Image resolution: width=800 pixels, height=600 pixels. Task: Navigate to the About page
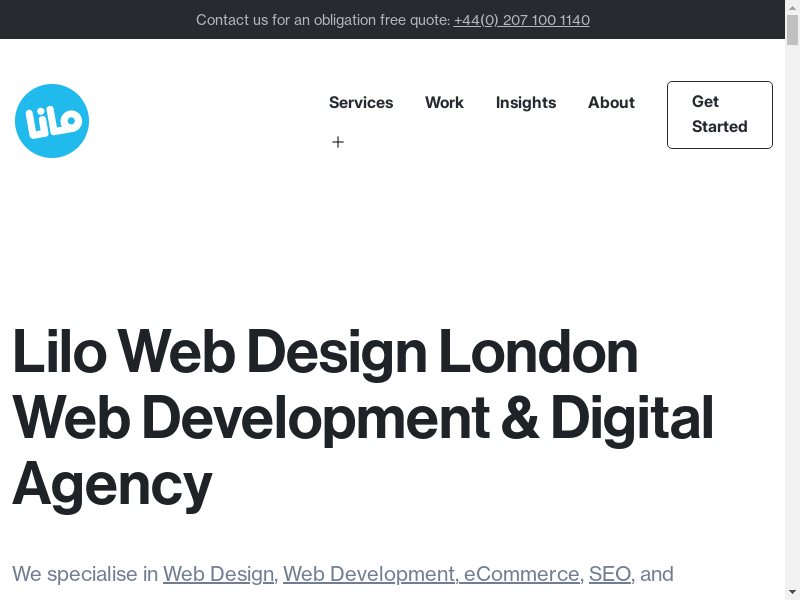click(x=611, y=103)
